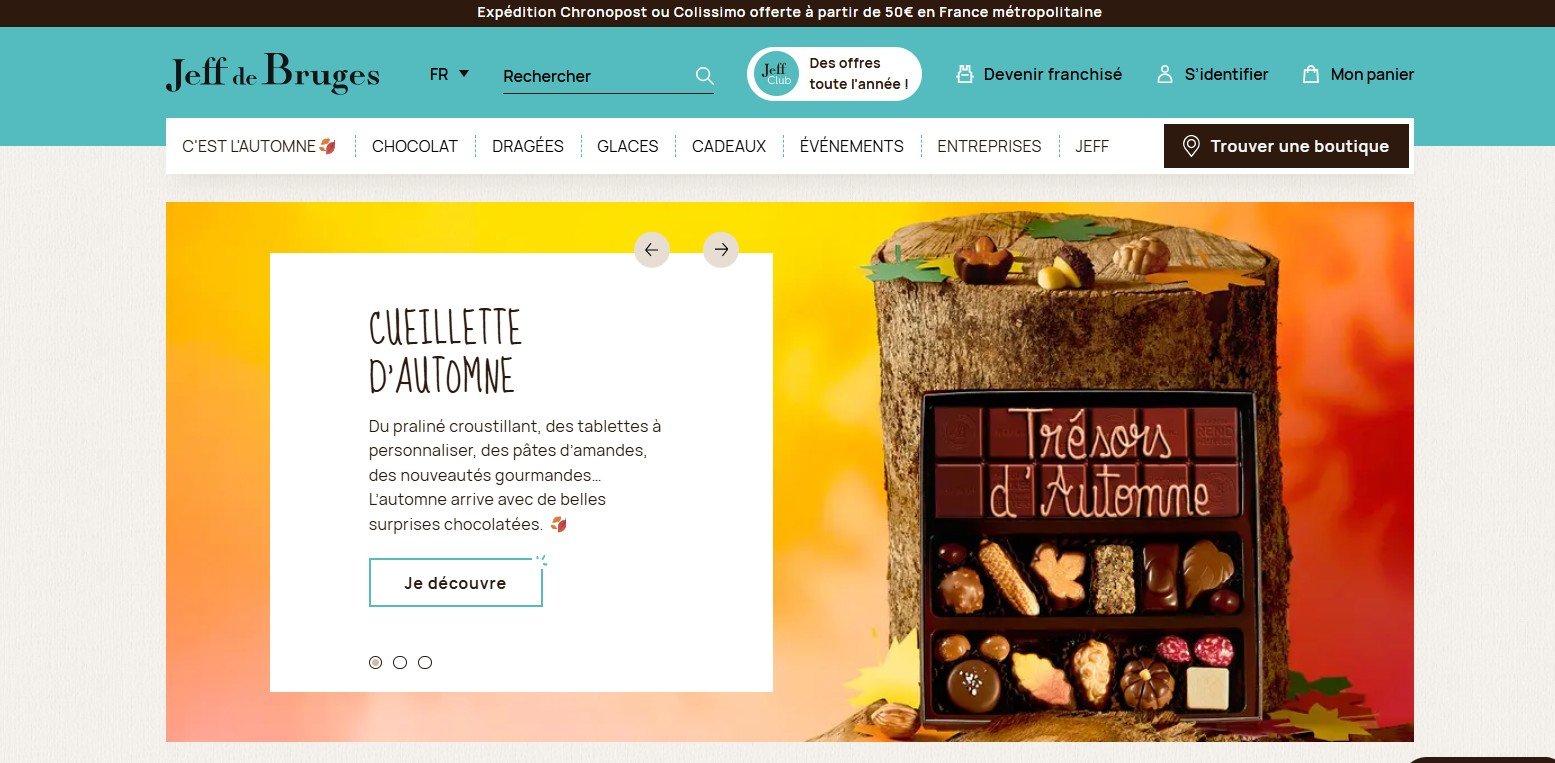Expand the CHOCOLAT menu

415,146
